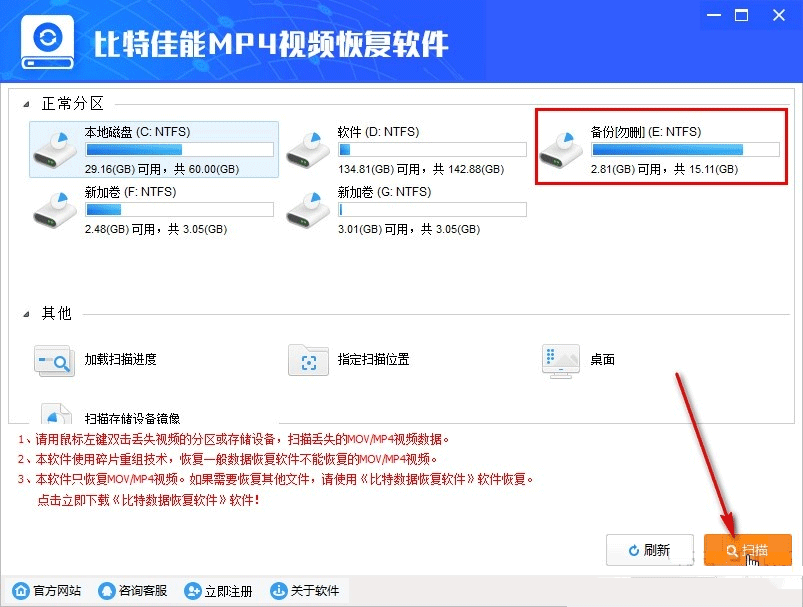Select the local disk C: drive icon
The image size is (803, 607).
click(x=55, y=149)
